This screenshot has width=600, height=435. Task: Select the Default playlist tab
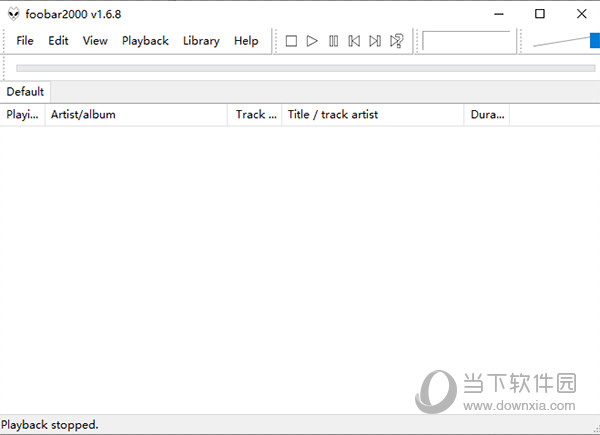[25, 92]
